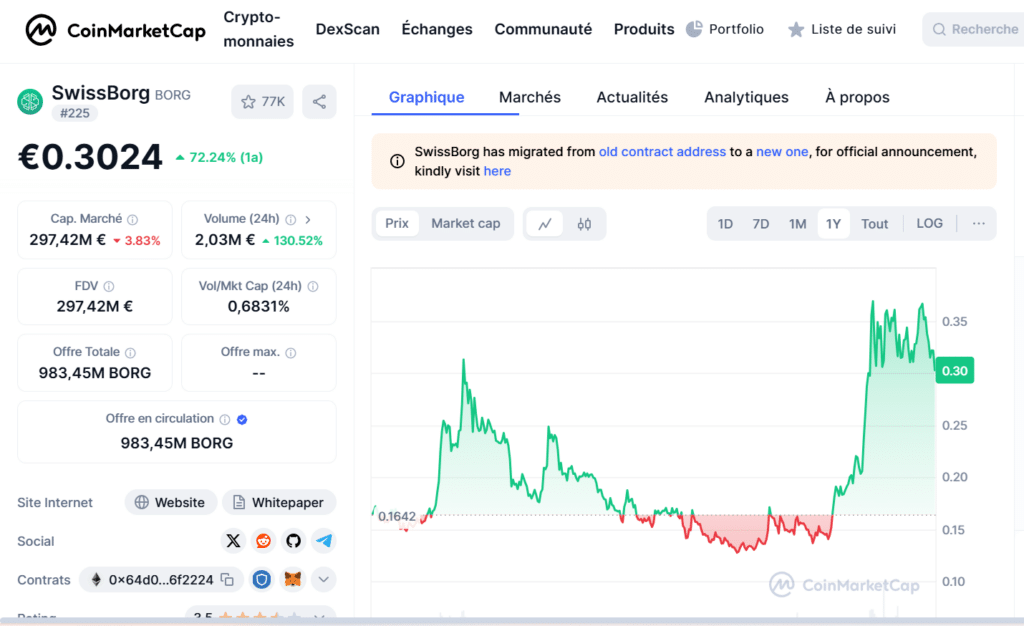Open the chart more options menu
Screen dimensions: 1024x626
[x=978, y=223]
